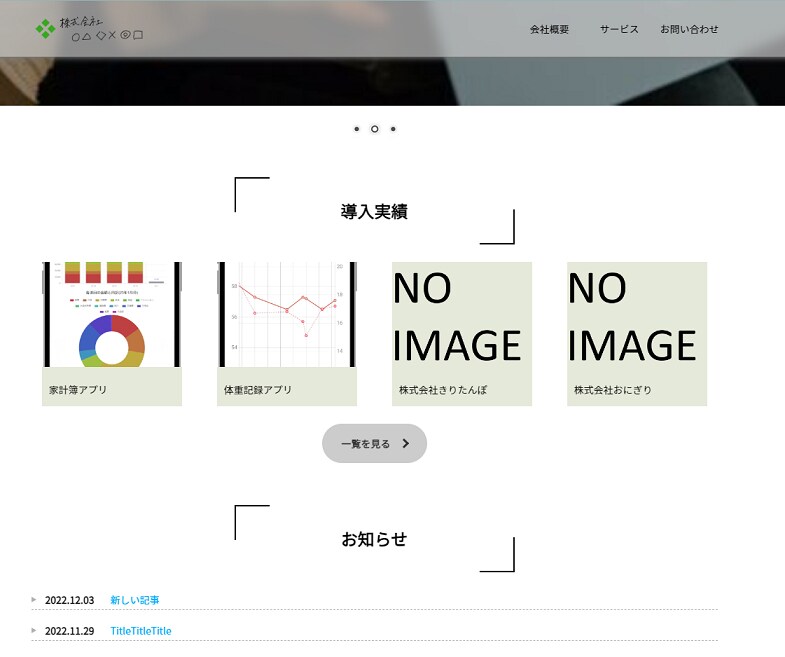
Task: Click the date 2022.11.29
Action: 70,631
